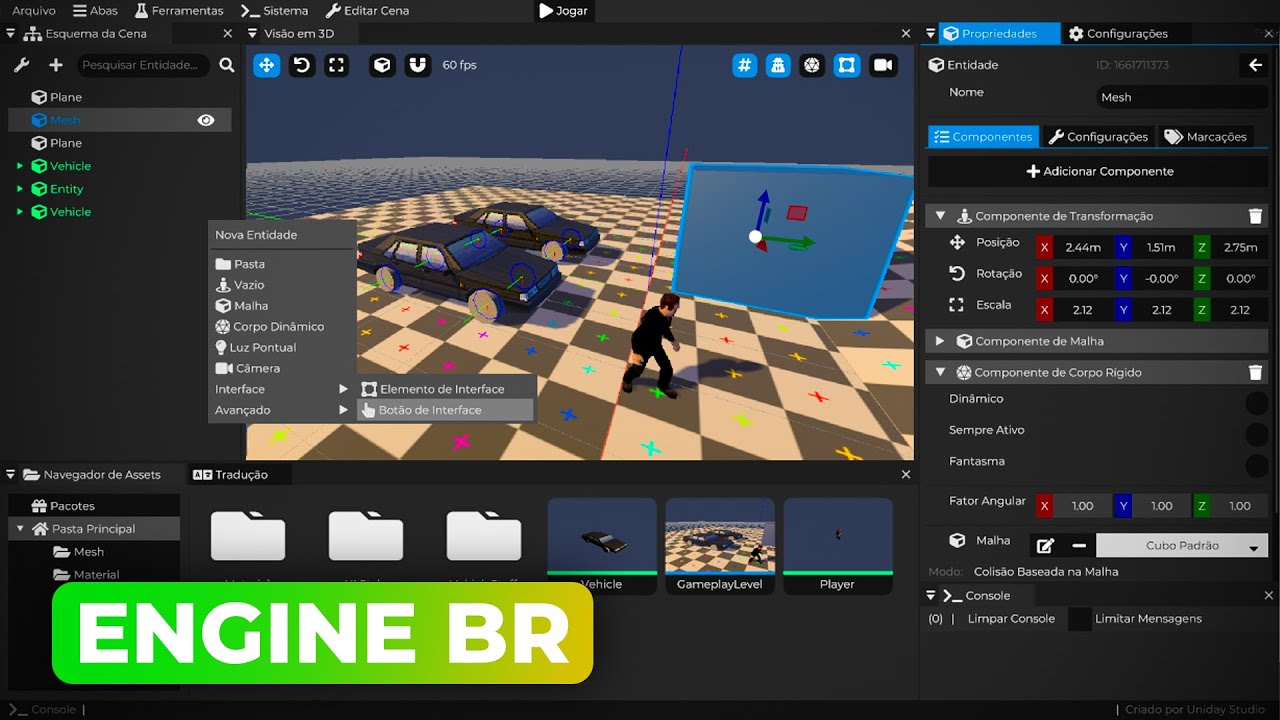Select the Pacotes tree item
Image resolution: width=1280 pixels, height=720 pixels.
tap(94, 506)
